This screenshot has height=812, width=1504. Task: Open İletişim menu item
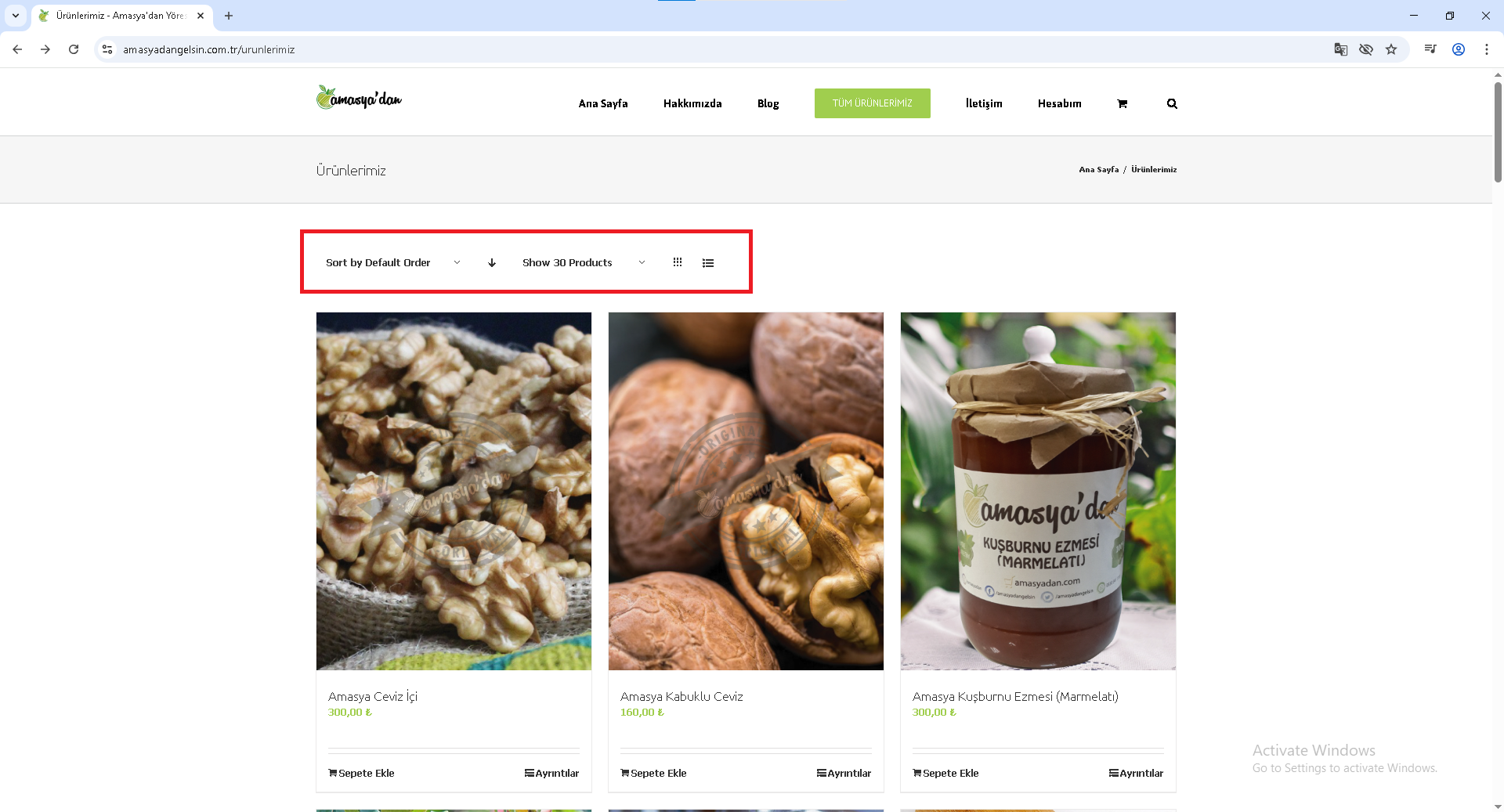click(984, 103)
